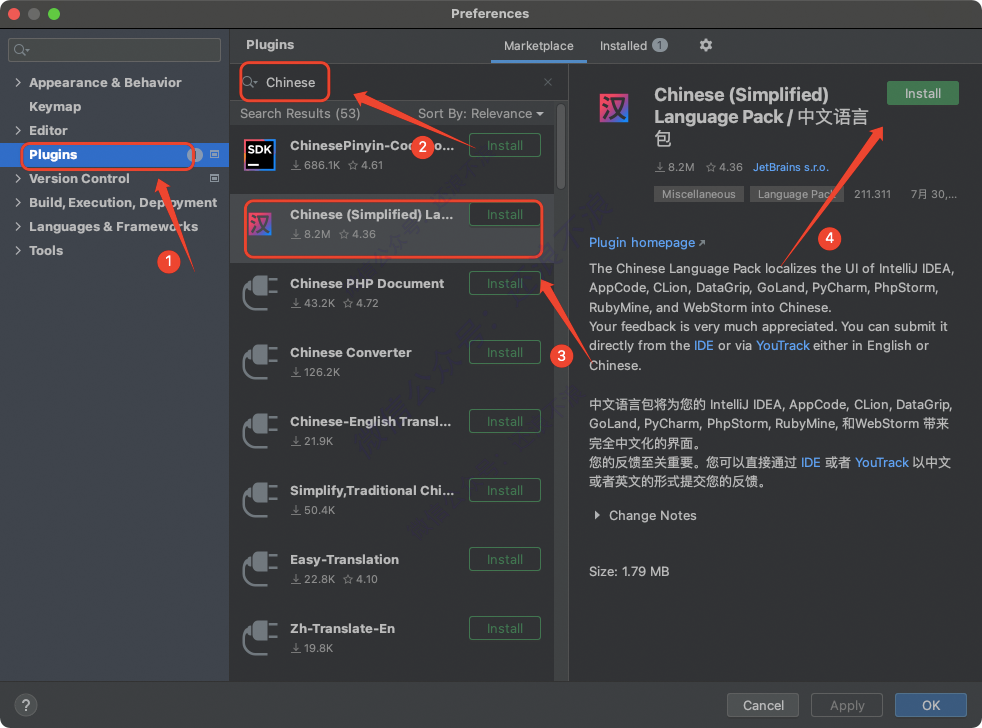Click the Easy-Translation plugin icon
Screen dimensions: 982x728
point(260,569)
